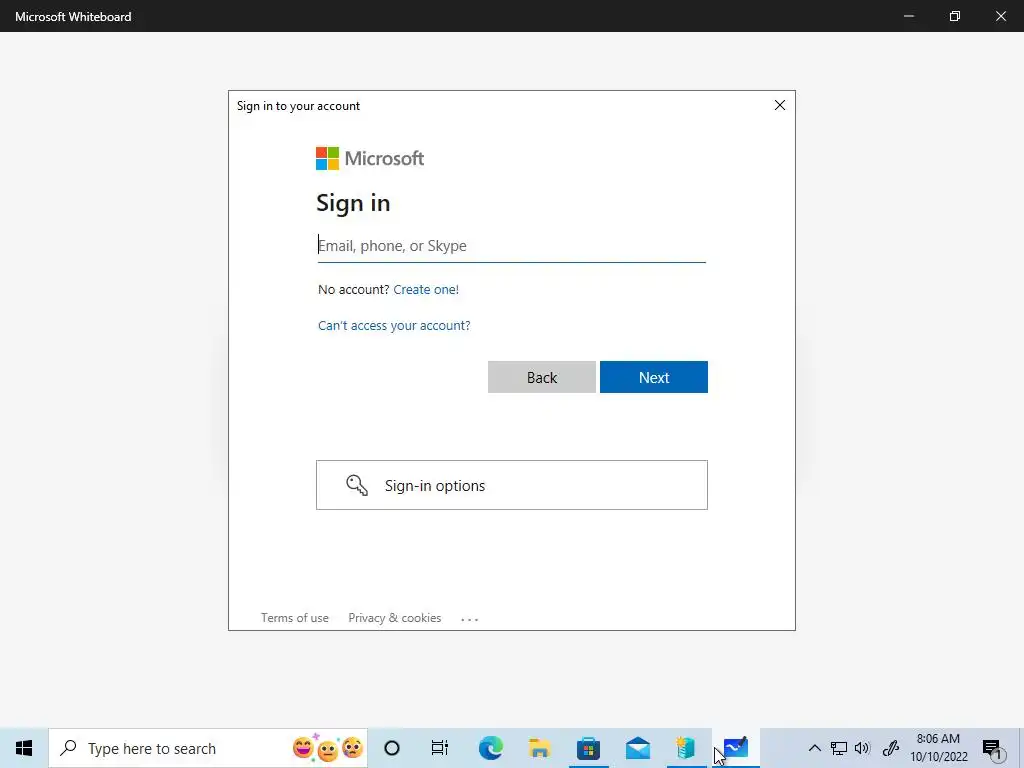
Task: Click the three-dots more options in dialog footer
Action: click(x=470, y=619)
